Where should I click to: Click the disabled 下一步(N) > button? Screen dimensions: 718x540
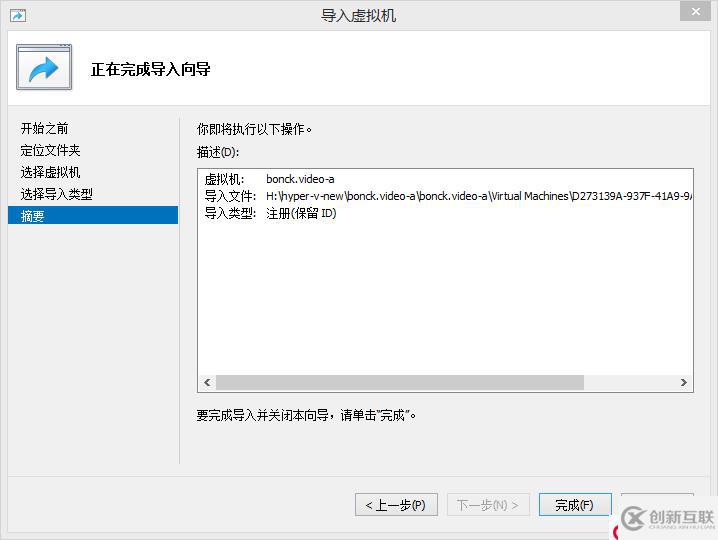pos(488,505)
